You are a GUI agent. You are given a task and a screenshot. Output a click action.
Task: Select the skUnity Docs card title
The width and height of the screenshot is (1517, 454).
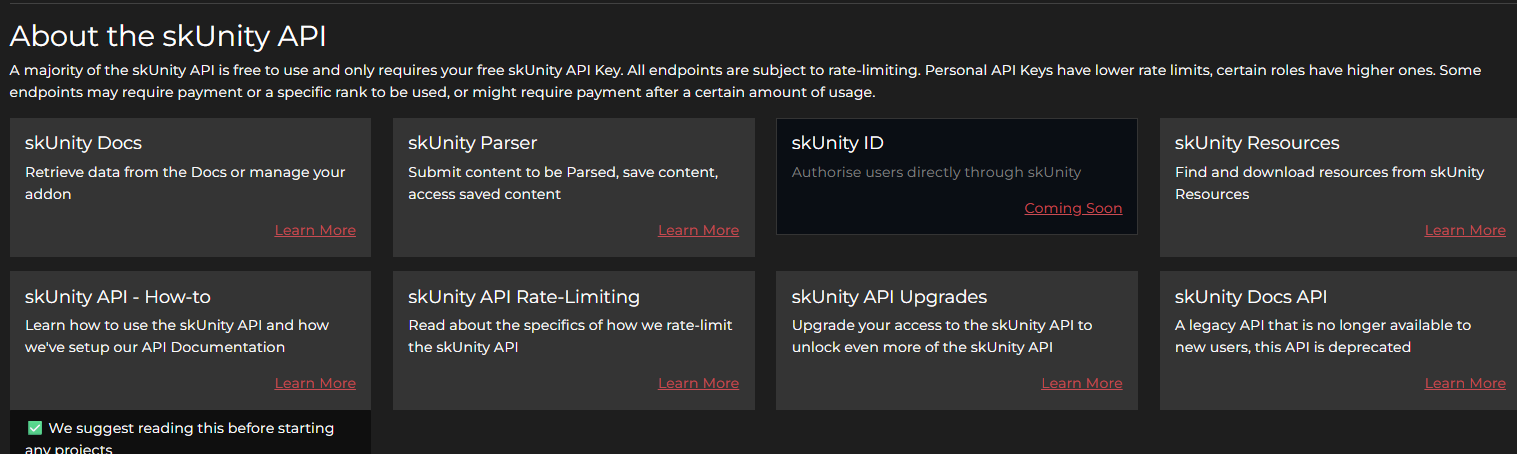tap(83, 143)
